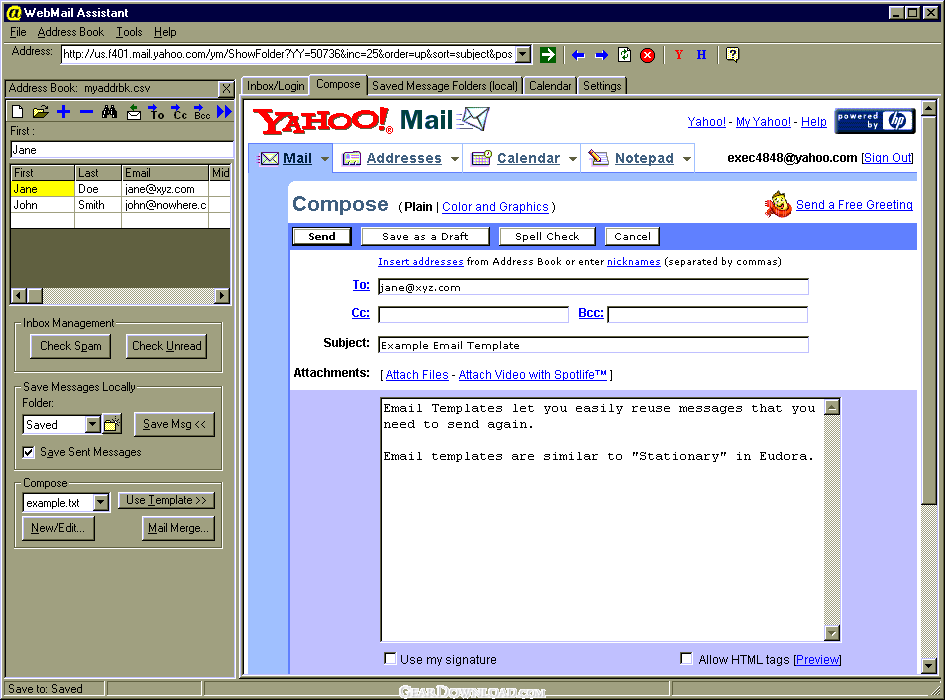Click the Attach Files link
The image size is (945, 700).
point(417,374)
